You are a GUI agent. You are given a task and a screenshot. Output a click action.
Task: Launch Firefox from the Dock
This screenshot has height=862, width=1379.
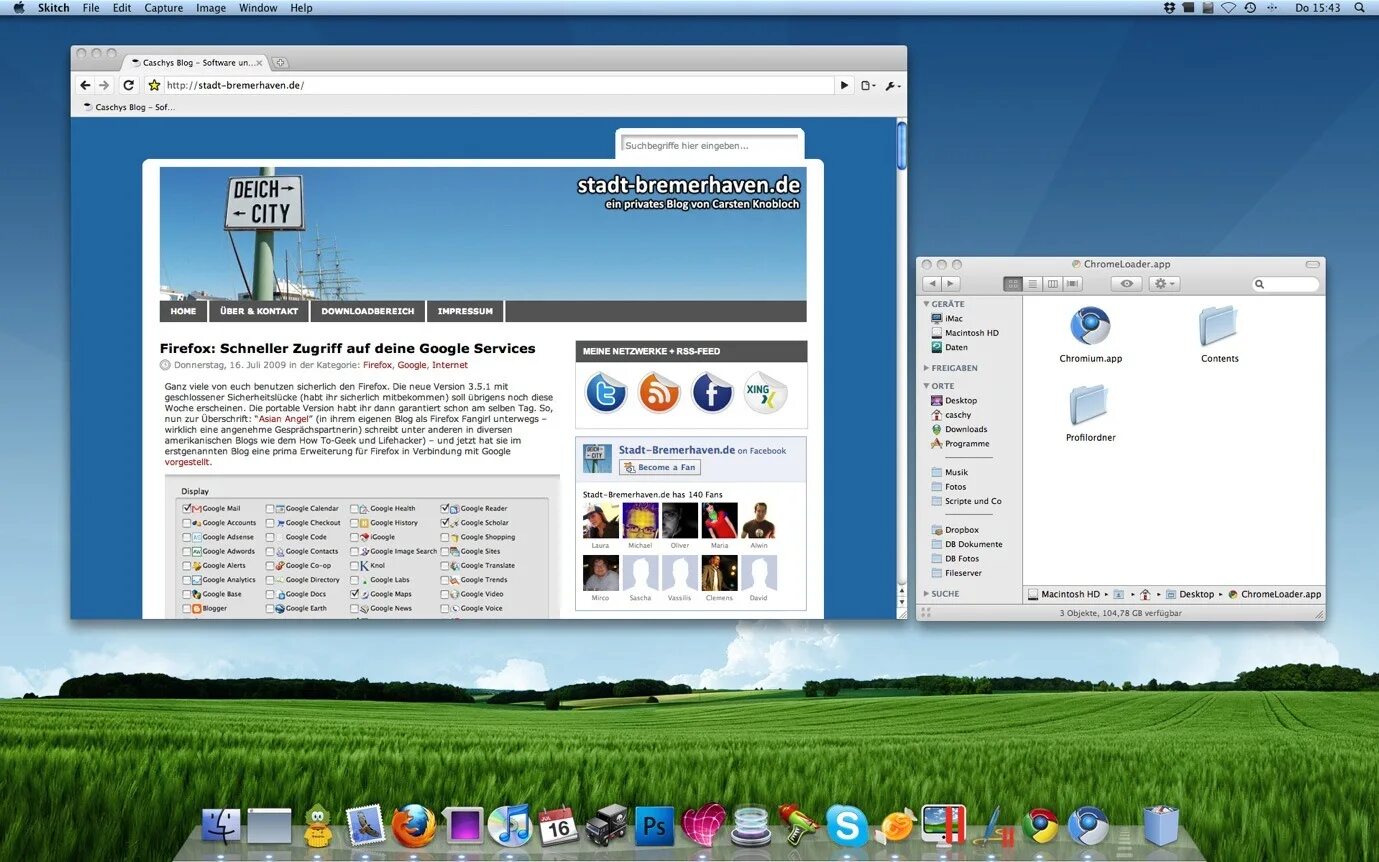(413, 826)
